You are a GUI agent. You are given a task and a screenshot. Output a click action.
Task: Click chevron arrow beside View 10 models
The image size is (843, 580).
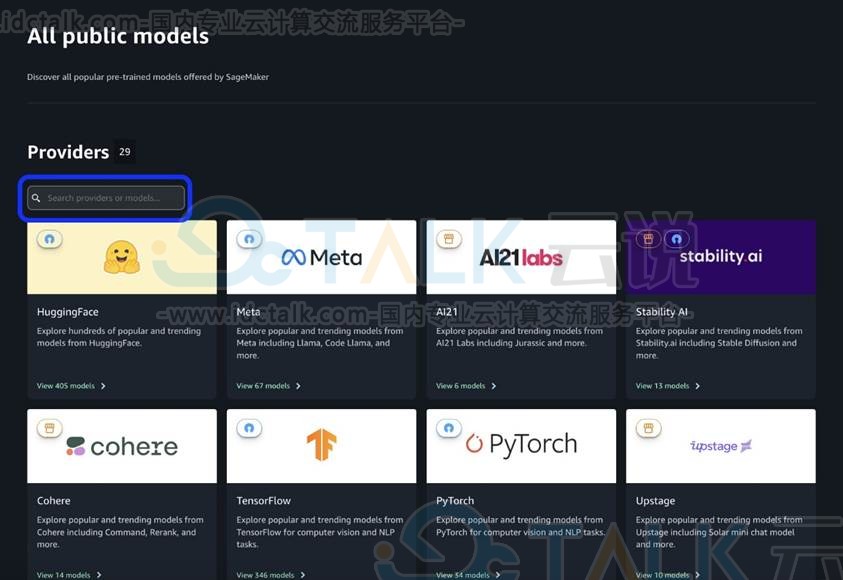tap(697, 575)
